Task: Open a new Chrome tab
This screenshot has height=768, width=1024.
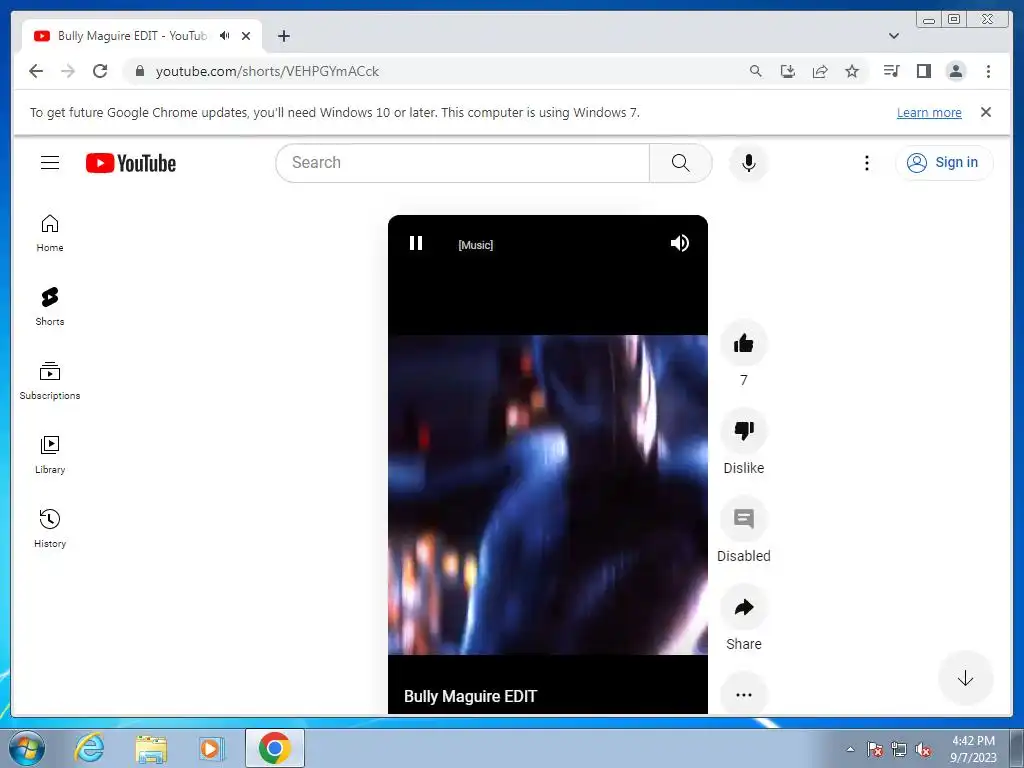Action: click(x=283, y=36)
